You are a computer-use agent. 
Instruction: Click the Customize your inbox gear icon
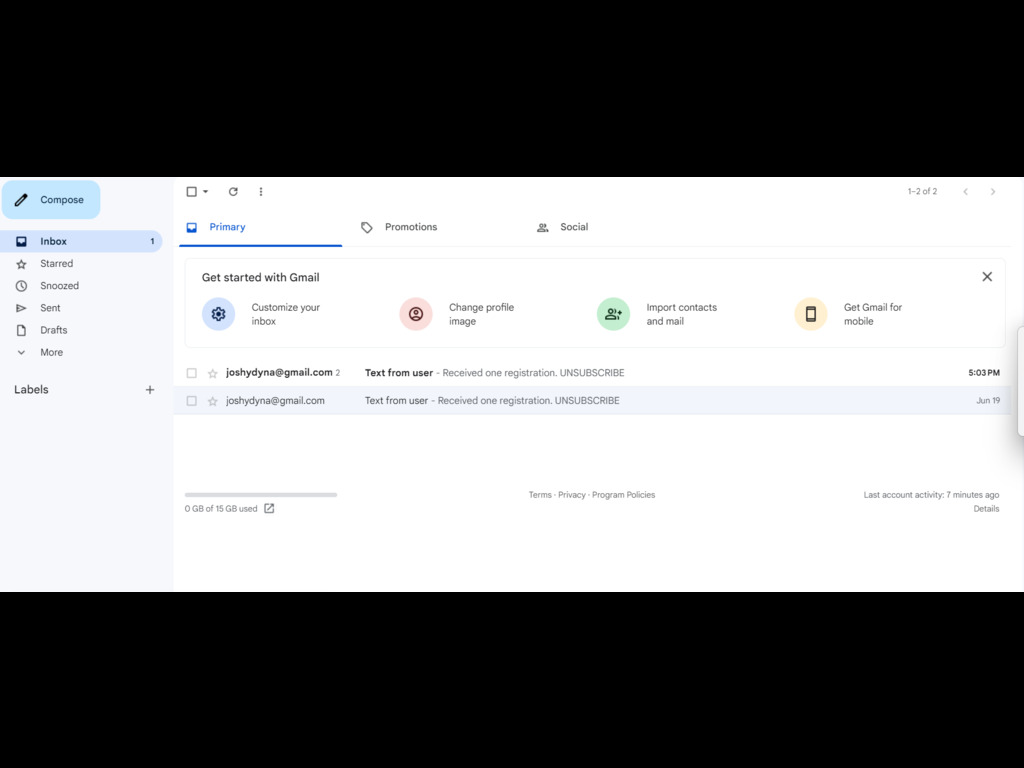(x=218, y=314)
